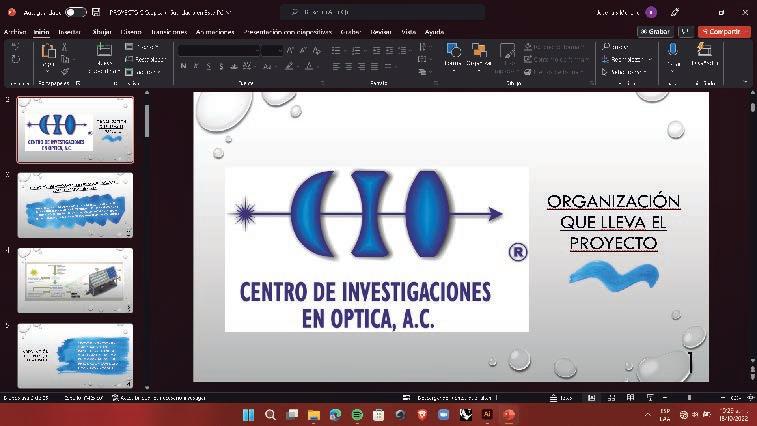Toggle Italic (K) formatting
This screenshot has height=426, width=757.
[x=196, y=66]
